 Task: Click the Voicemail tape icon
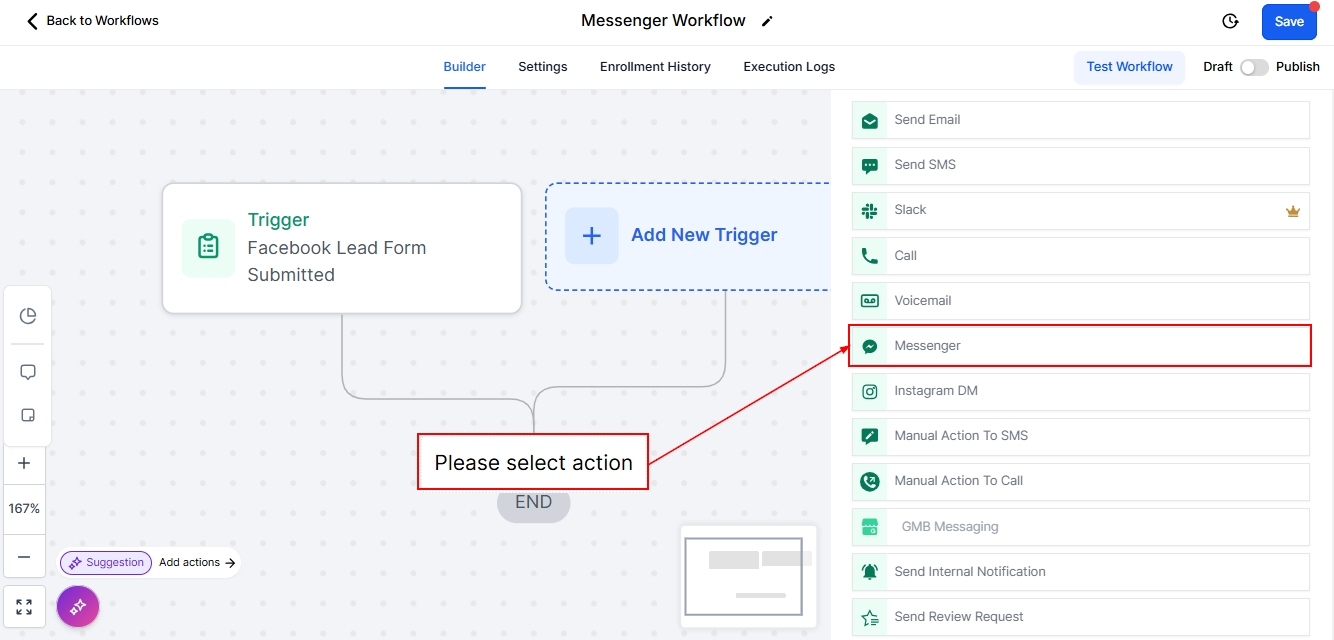click(870, 301)
